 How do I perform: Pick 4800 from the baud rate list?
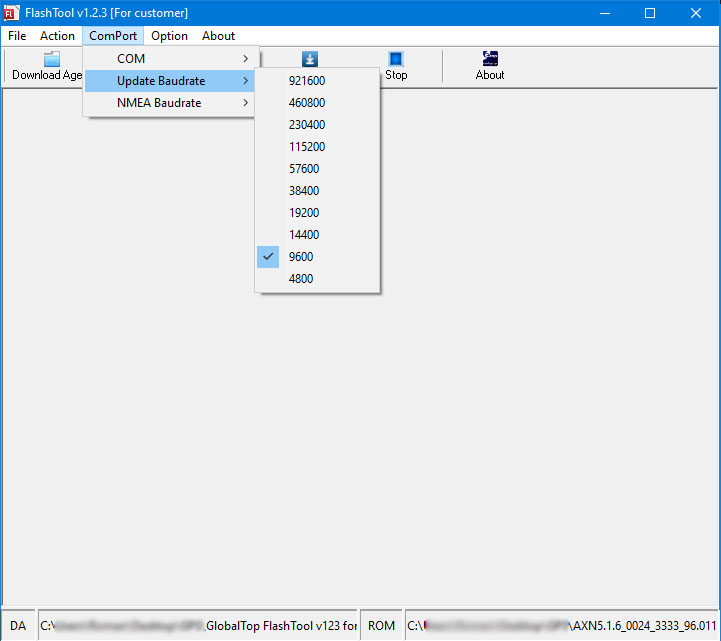tap(301, 279)
